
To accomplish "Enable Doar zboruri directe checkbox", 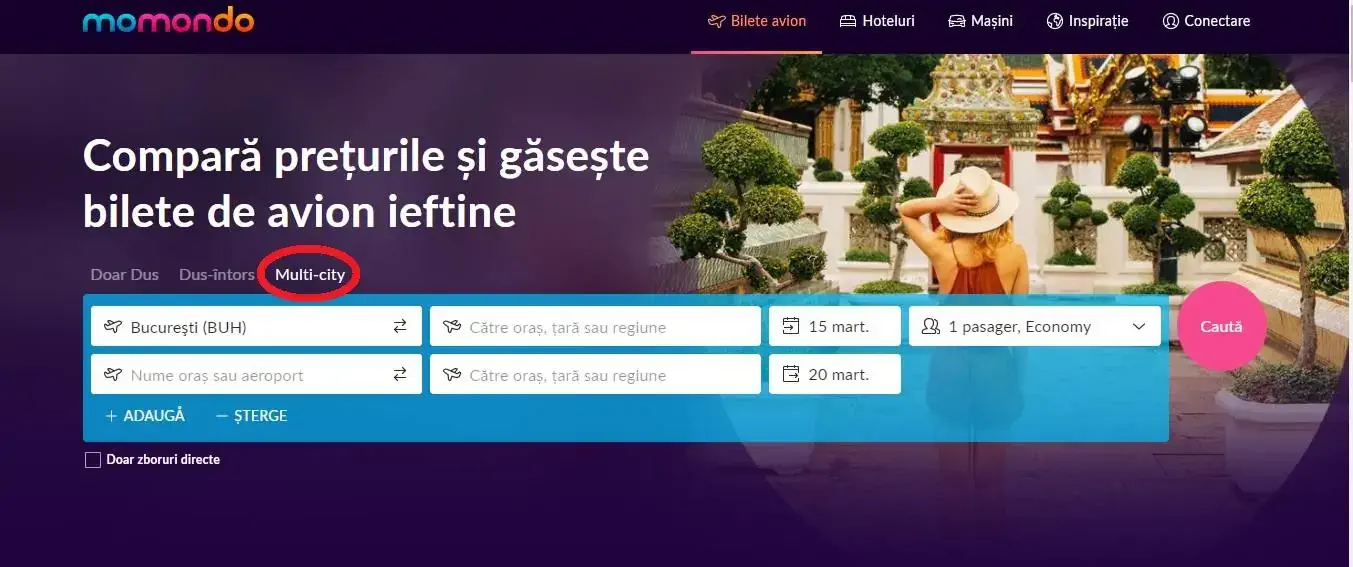I will (x=93, y=460).
